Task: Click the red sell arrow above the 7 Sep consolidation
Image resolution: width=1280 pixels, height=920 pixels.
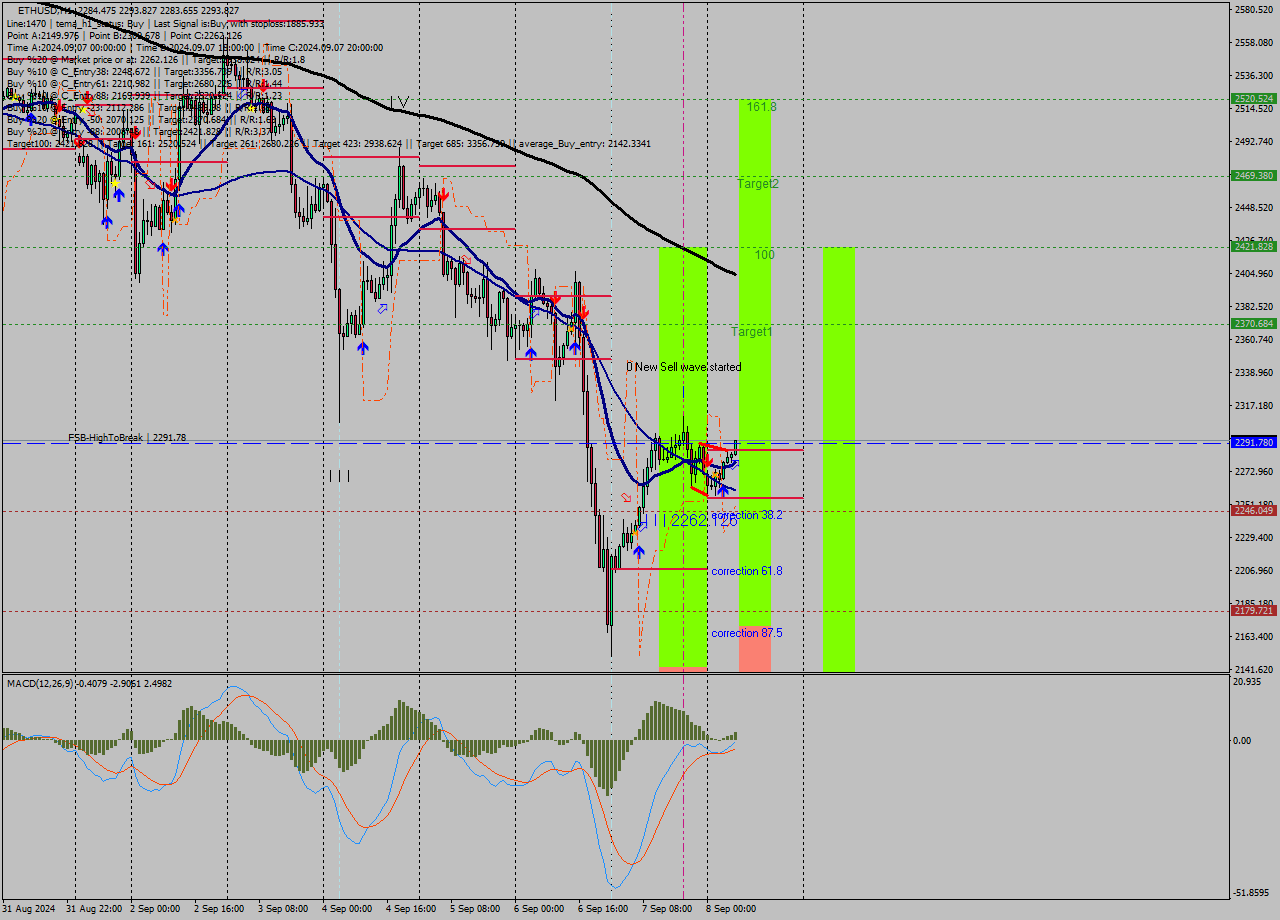Action: coord(708,461)
